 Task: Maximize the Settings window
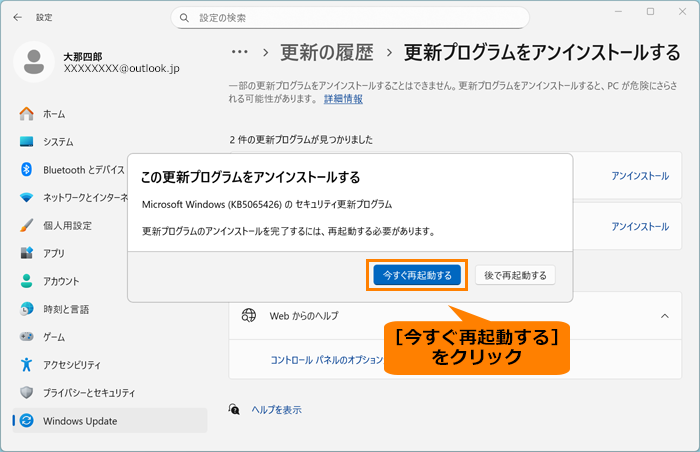(x=650, y=12)
